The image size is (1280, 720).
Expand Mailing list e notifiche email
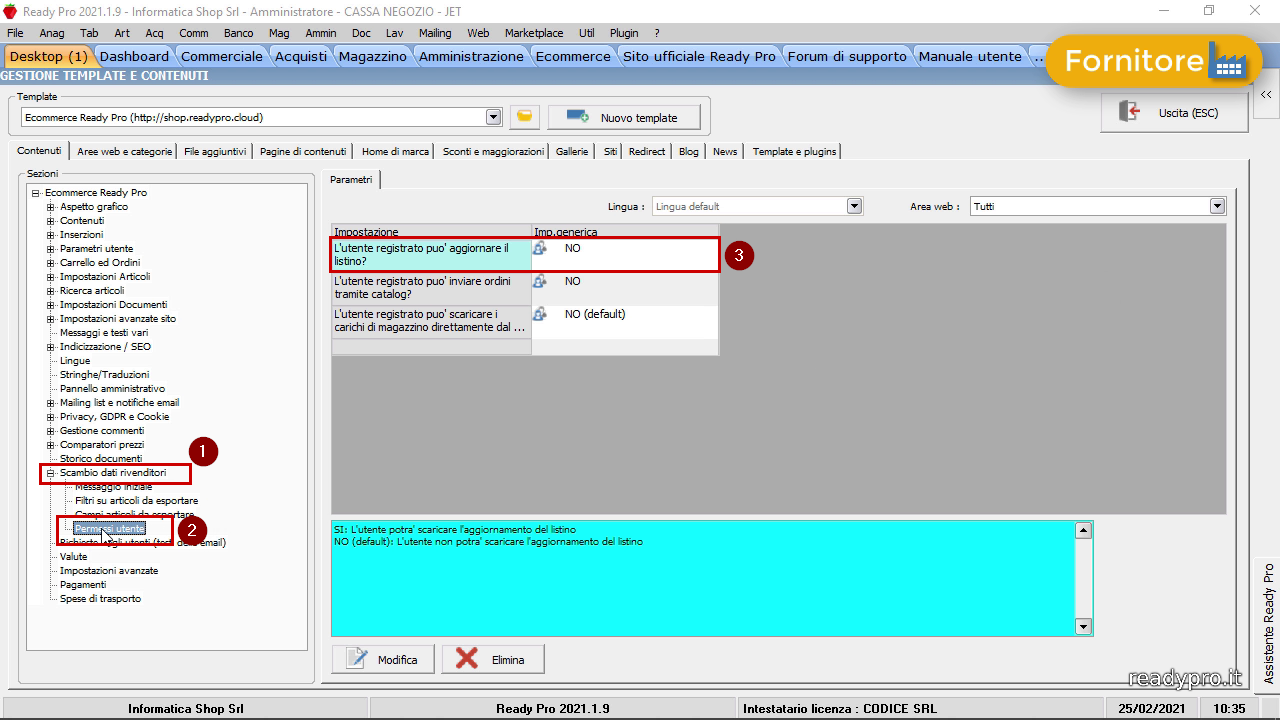click(51, 403)
